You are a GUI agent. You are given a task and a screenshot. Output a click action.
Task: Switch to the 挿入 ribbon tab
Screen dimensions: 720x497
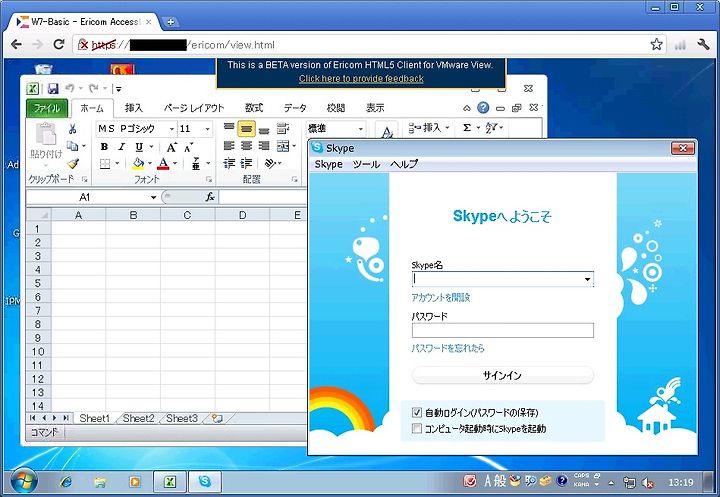point(134,108)
